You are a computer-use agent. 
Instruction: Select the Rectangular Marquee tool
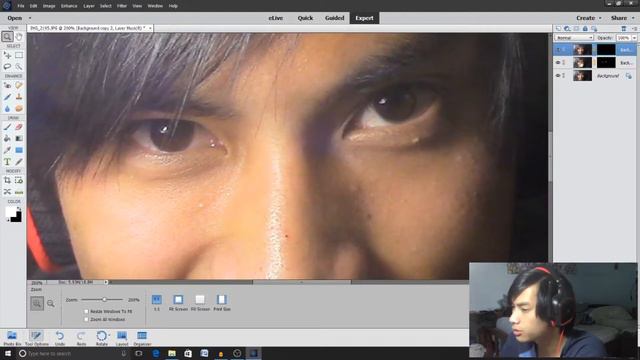[x=19, y=55]
